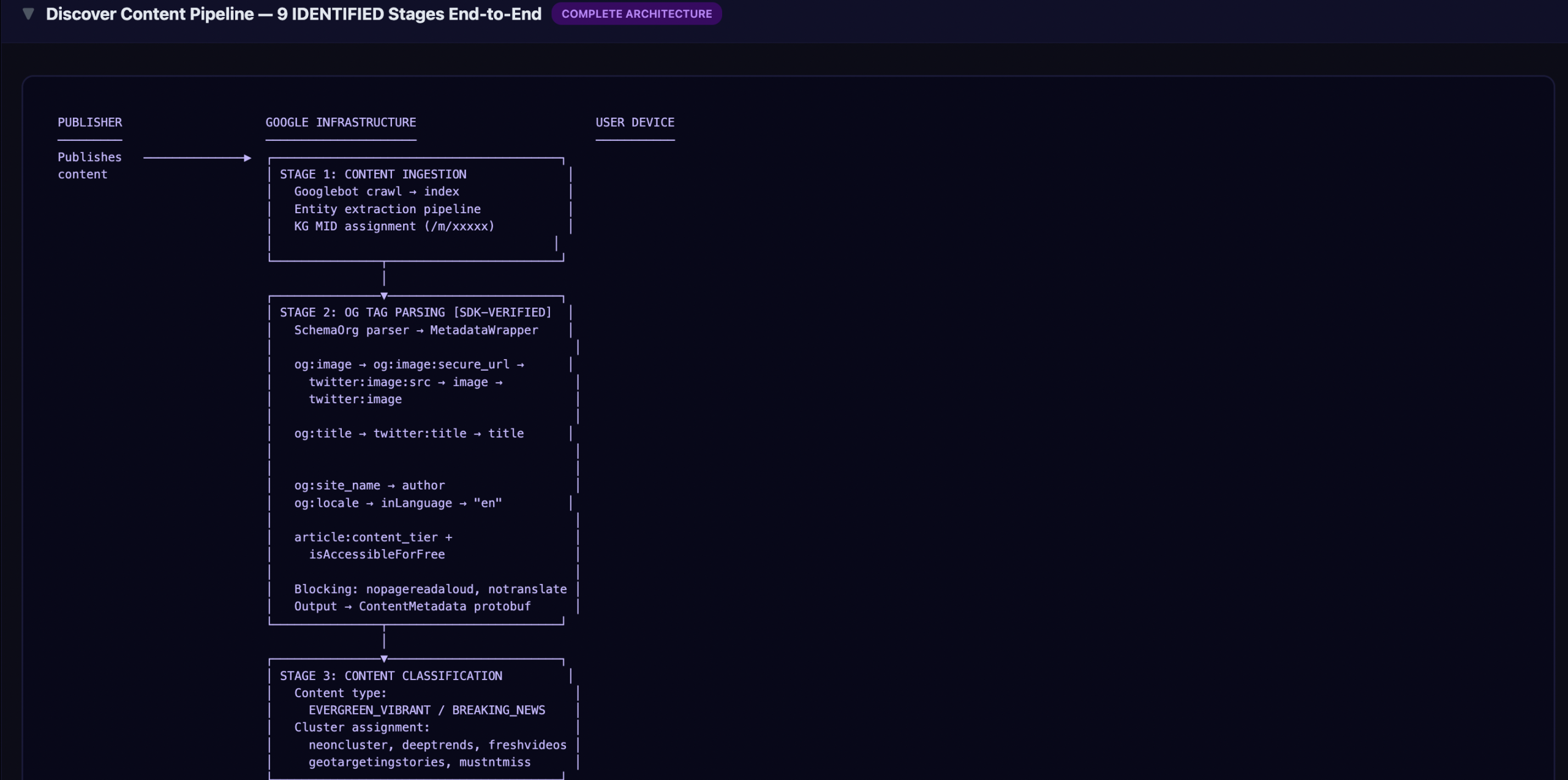Click the STAGE 2: OG TAG PARSING heading

(415, 312)
